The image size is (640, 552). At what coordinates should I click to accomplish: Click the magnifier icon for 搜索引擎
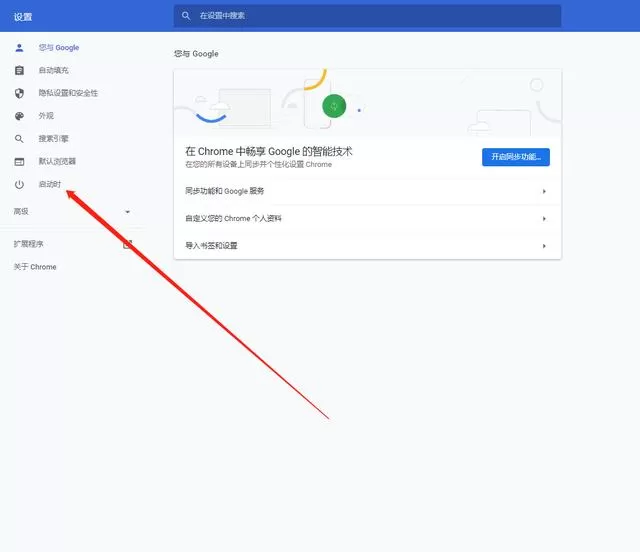pos(19,139)
